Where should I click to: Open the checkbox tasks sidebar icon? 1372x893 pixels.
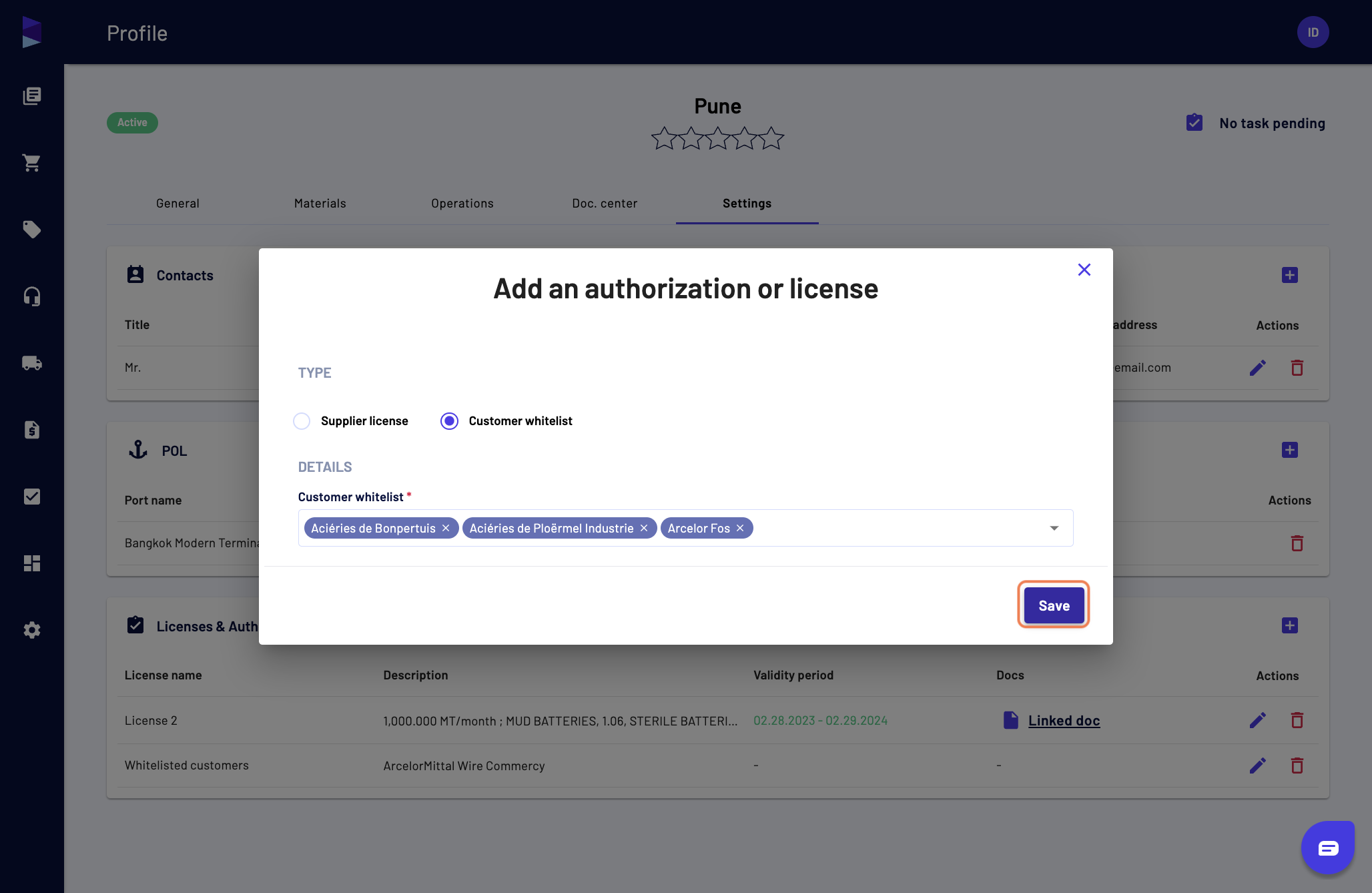point(32,497)
